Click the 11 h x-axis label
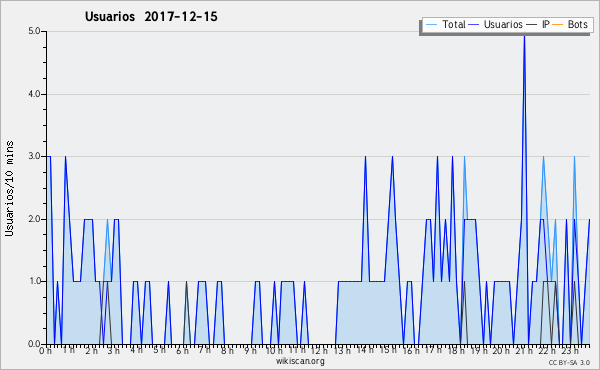 297,350
